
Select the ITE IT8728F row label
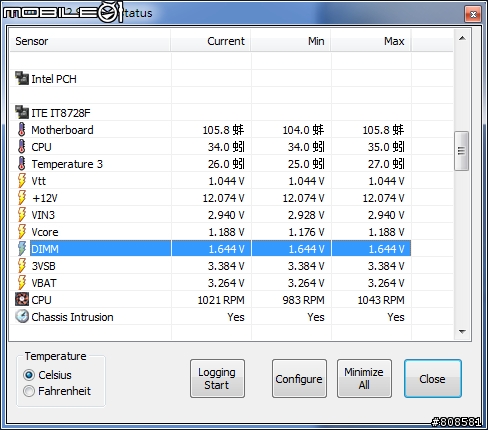pos(61,113)
